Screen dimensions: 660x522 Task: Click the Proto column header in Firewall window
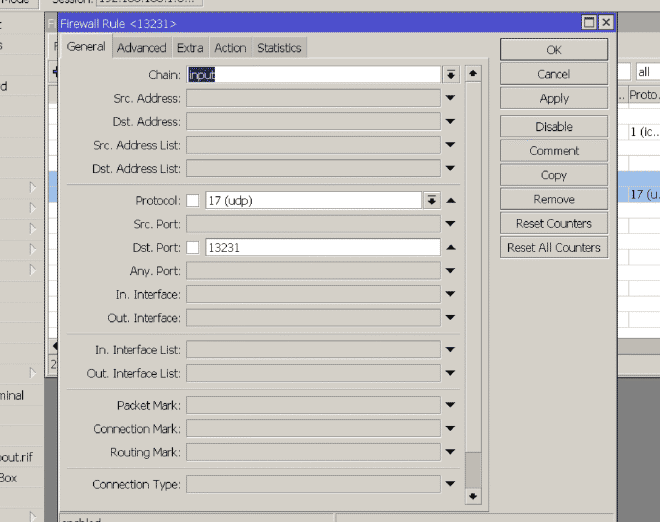coord(644,95)
